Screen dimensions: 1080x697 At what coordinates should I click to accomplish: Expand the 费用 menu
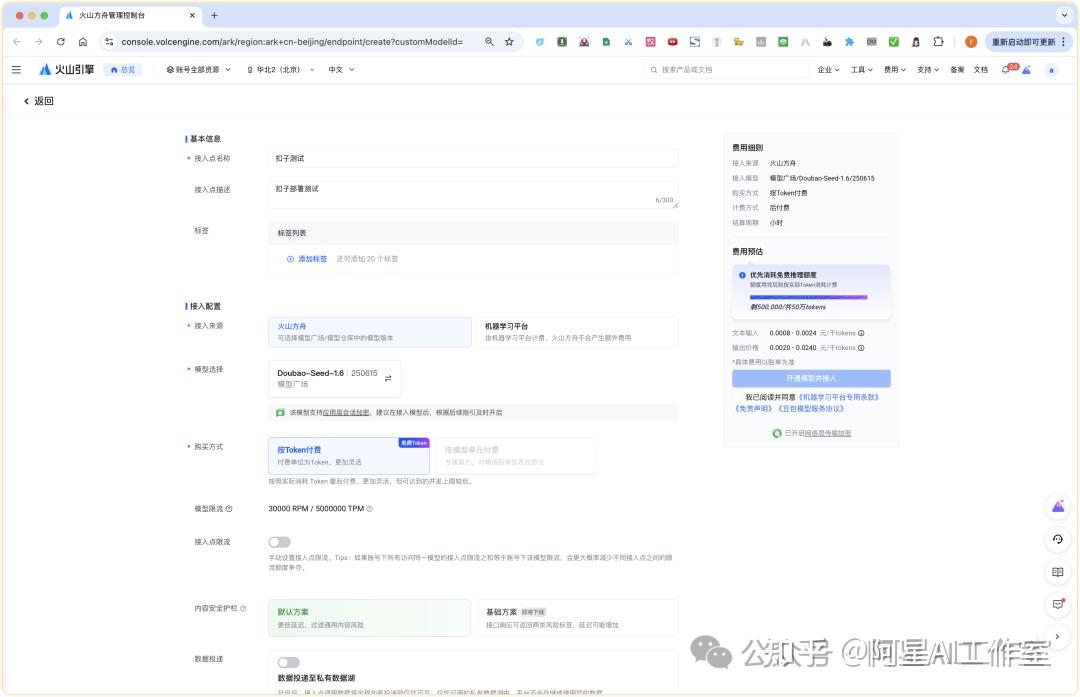tap(895, 70)
